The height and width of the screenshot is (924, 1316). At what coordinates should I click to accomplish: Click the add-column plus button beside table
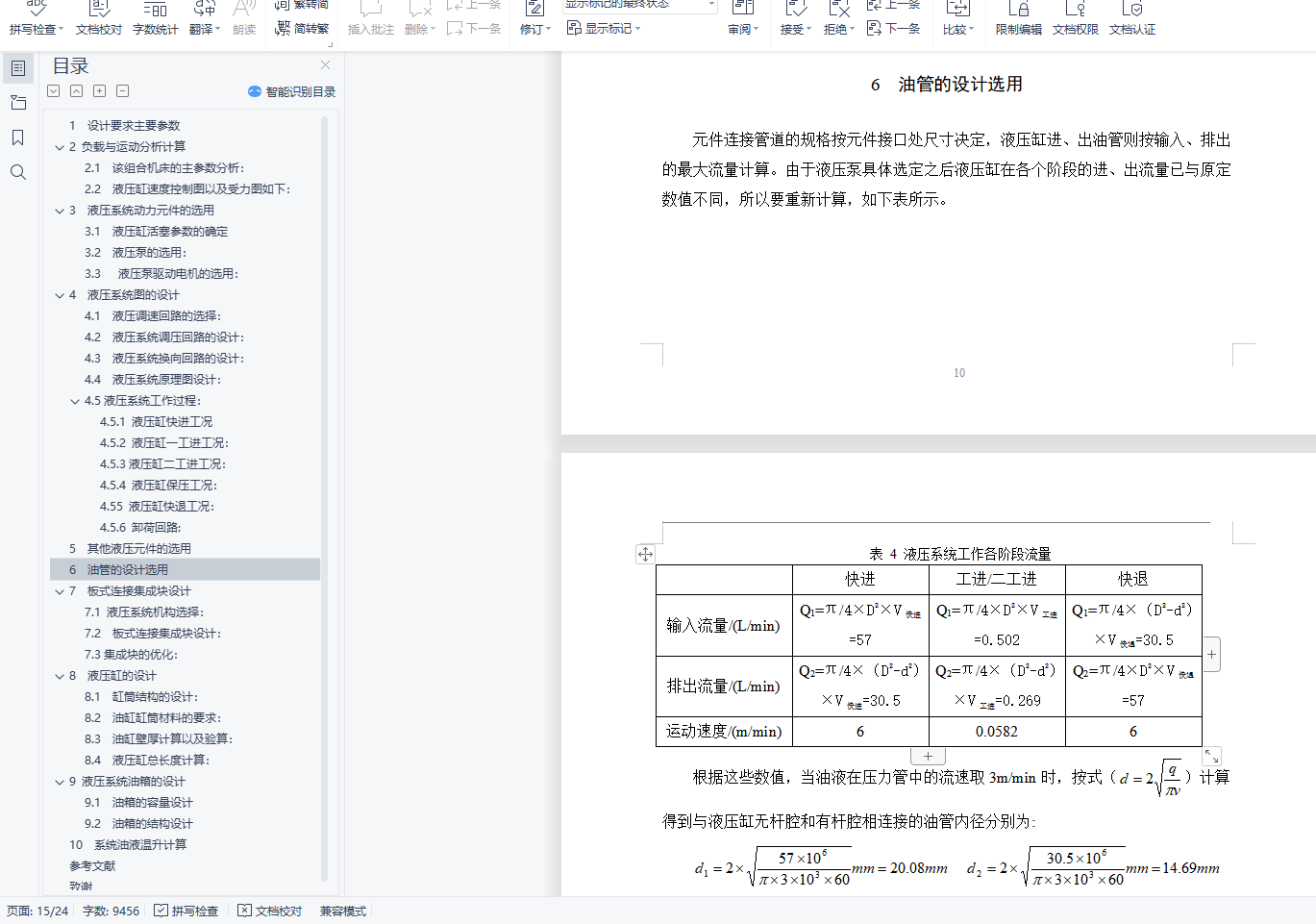[1211, 655]
